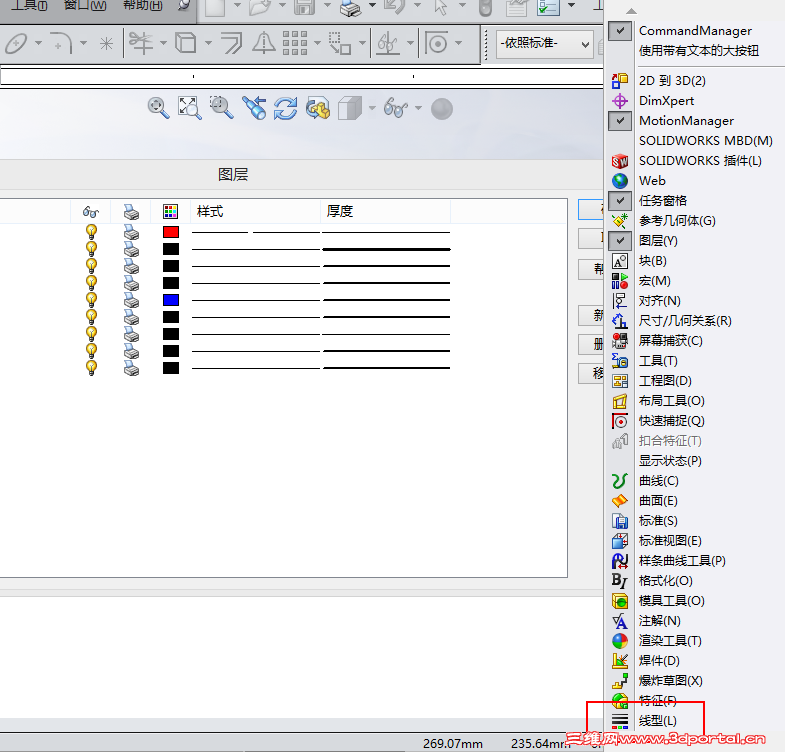Choose 注解(N) from the toolbar list

click(x=659, y=621)
